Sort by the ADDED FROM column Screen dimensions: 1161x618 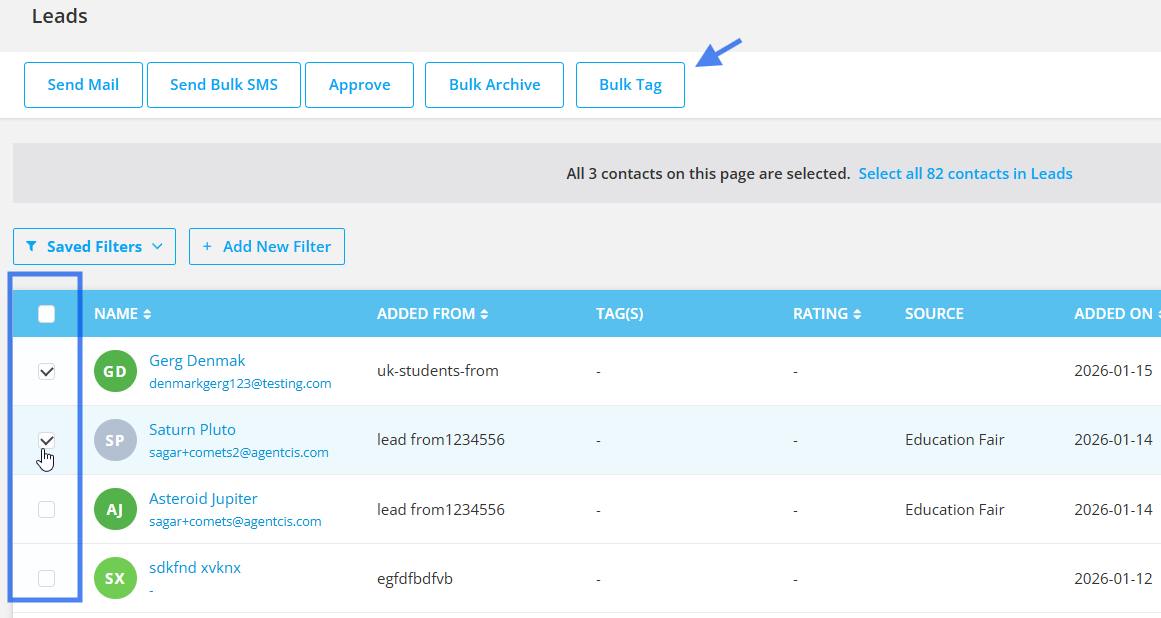[x=432, y=314]
